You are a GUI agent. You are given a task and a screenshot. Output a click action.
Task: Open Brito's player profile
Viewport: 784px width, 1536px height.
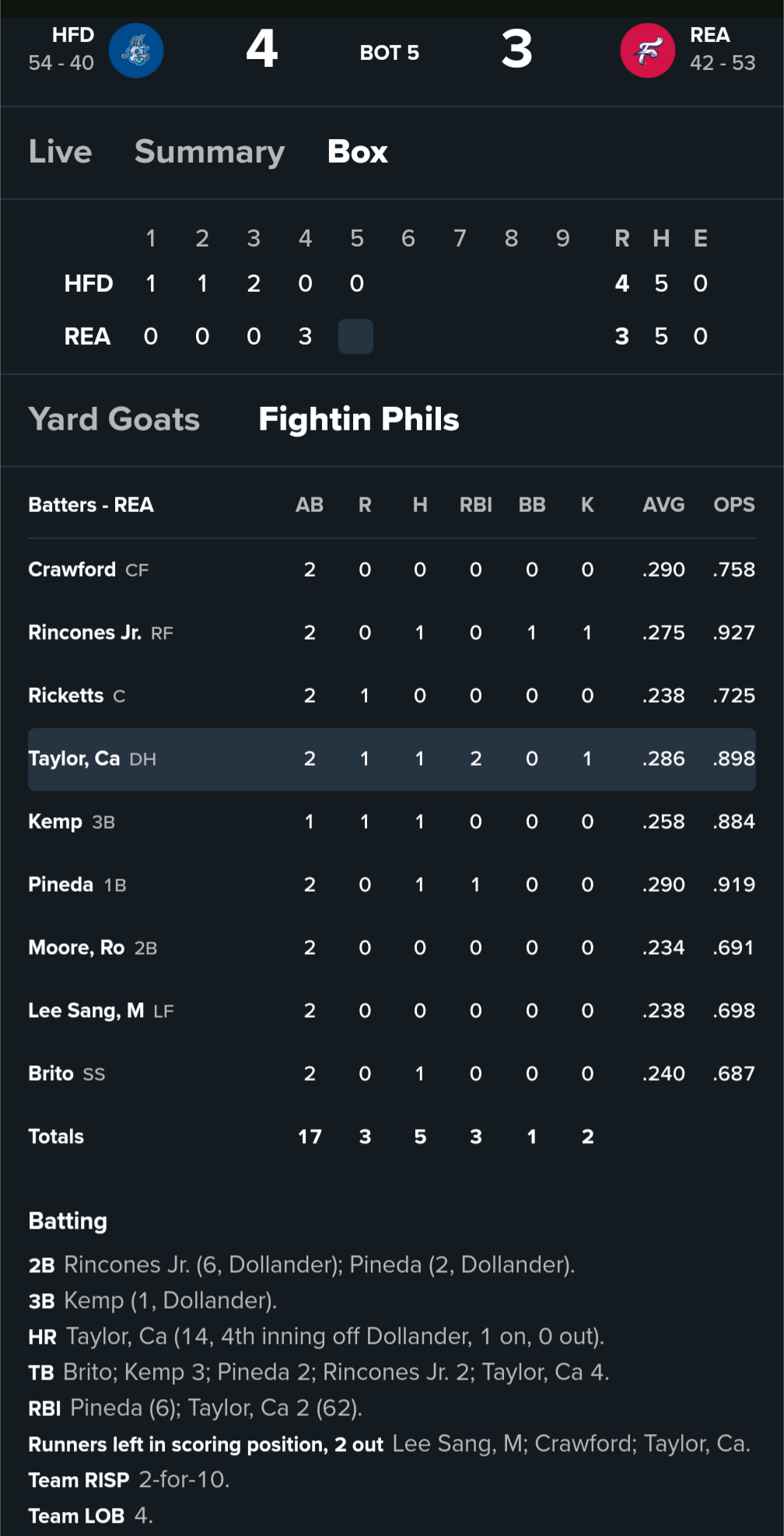tap(51, 1074)
